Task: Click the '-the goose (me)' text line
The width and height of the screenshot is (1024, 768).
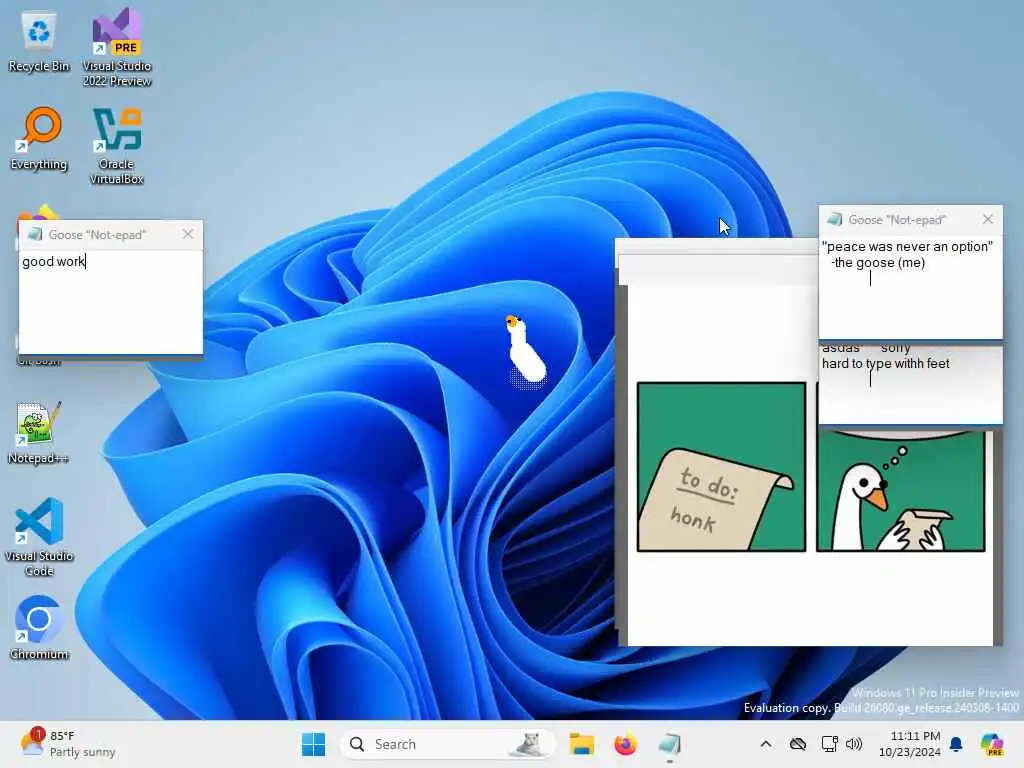Action: click(878, 263)
